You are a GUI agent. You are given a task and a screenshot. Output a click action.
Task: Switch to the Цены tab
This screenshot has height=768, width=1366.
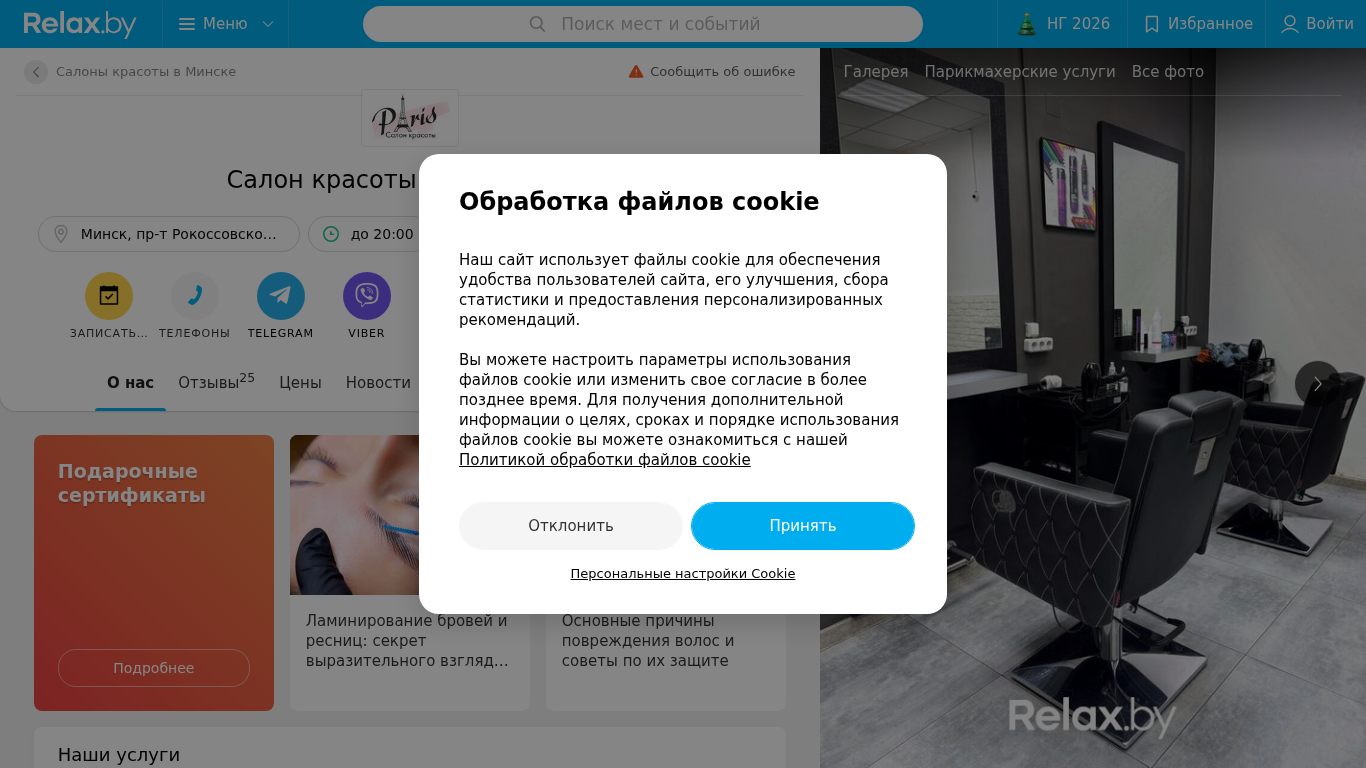(300, 382)
